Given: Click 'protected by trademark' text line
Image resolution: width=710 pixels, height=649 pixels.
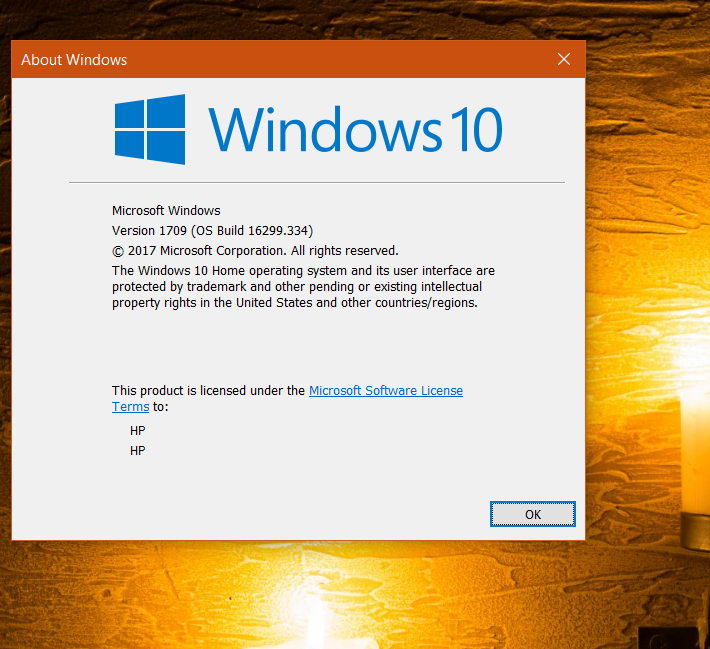Looking at the screenshot, I should coord(297,287).
